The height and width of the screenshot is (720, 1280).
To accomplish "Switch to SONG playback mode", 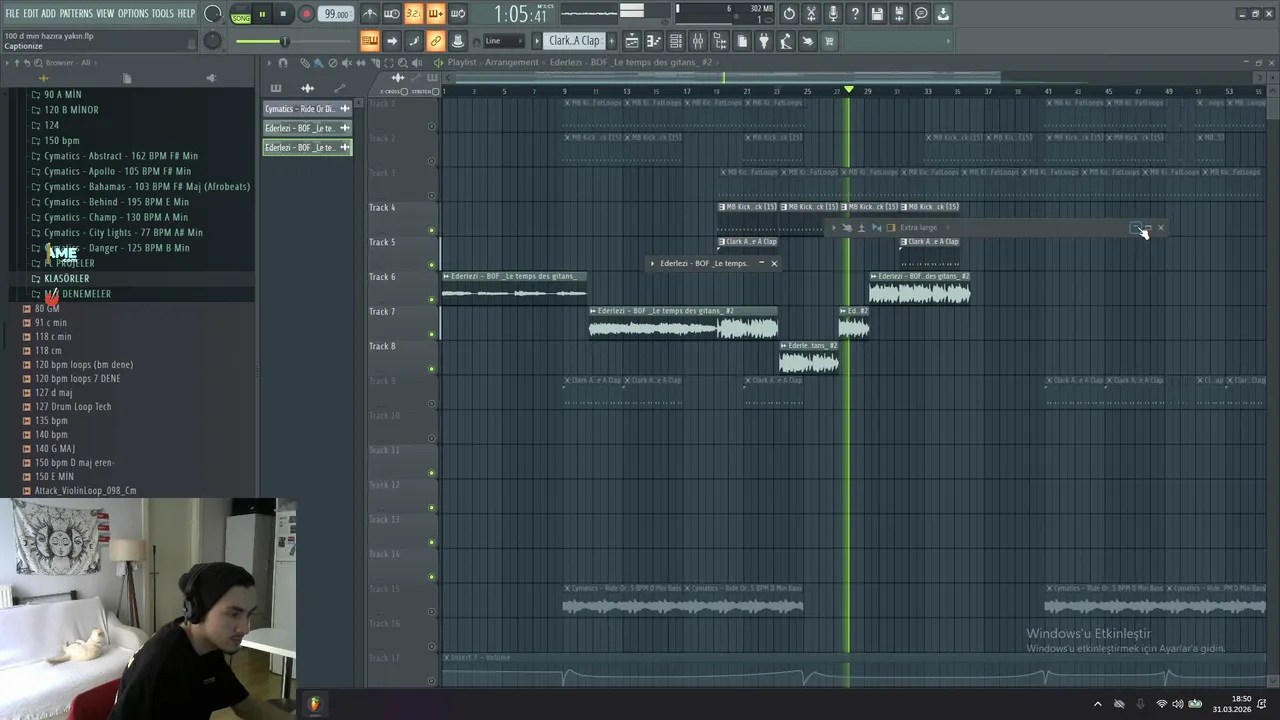I will point(241,18).
